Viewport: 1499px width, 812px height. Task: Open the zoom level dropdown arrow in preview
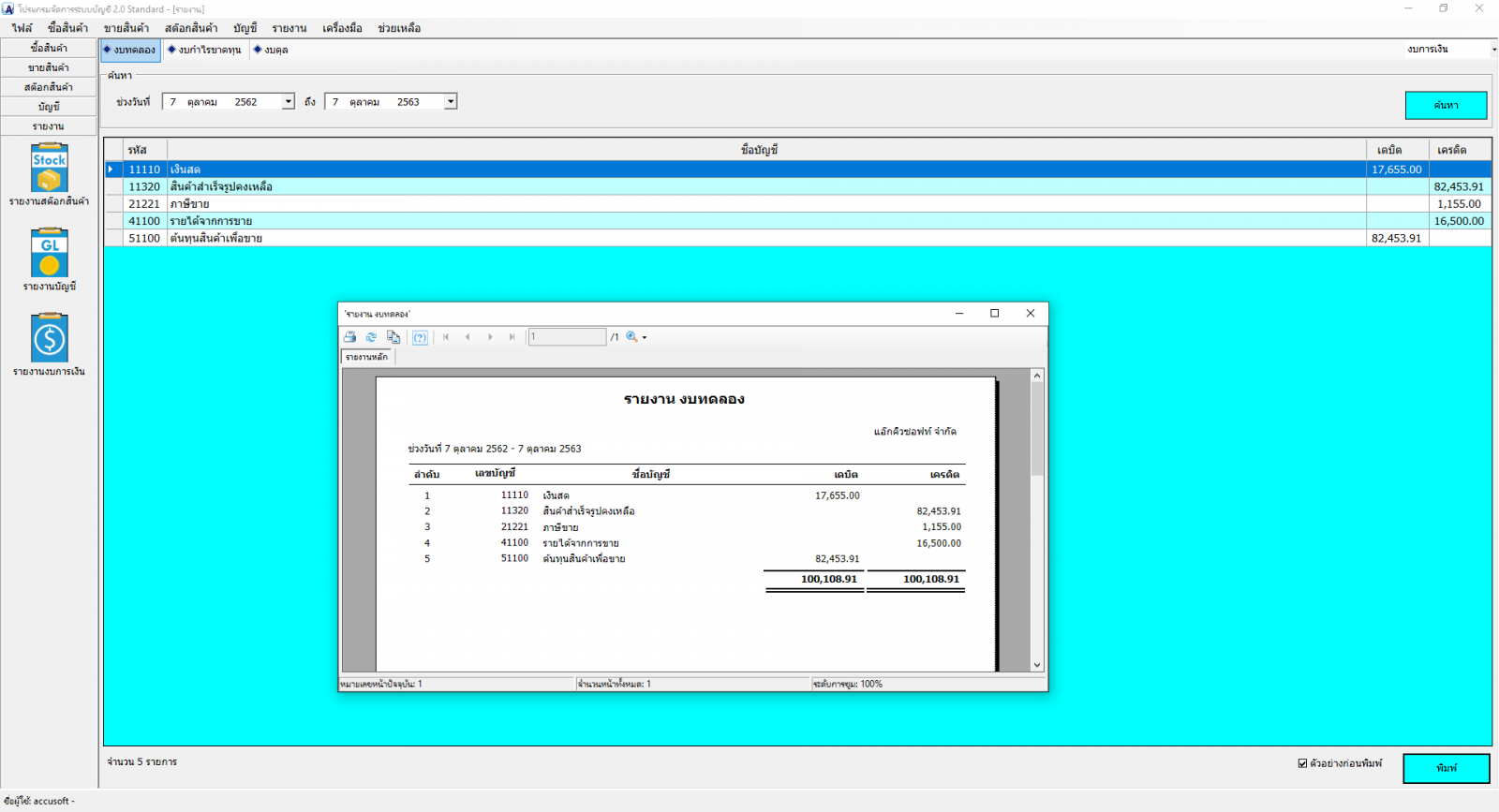tap(645, 337)
